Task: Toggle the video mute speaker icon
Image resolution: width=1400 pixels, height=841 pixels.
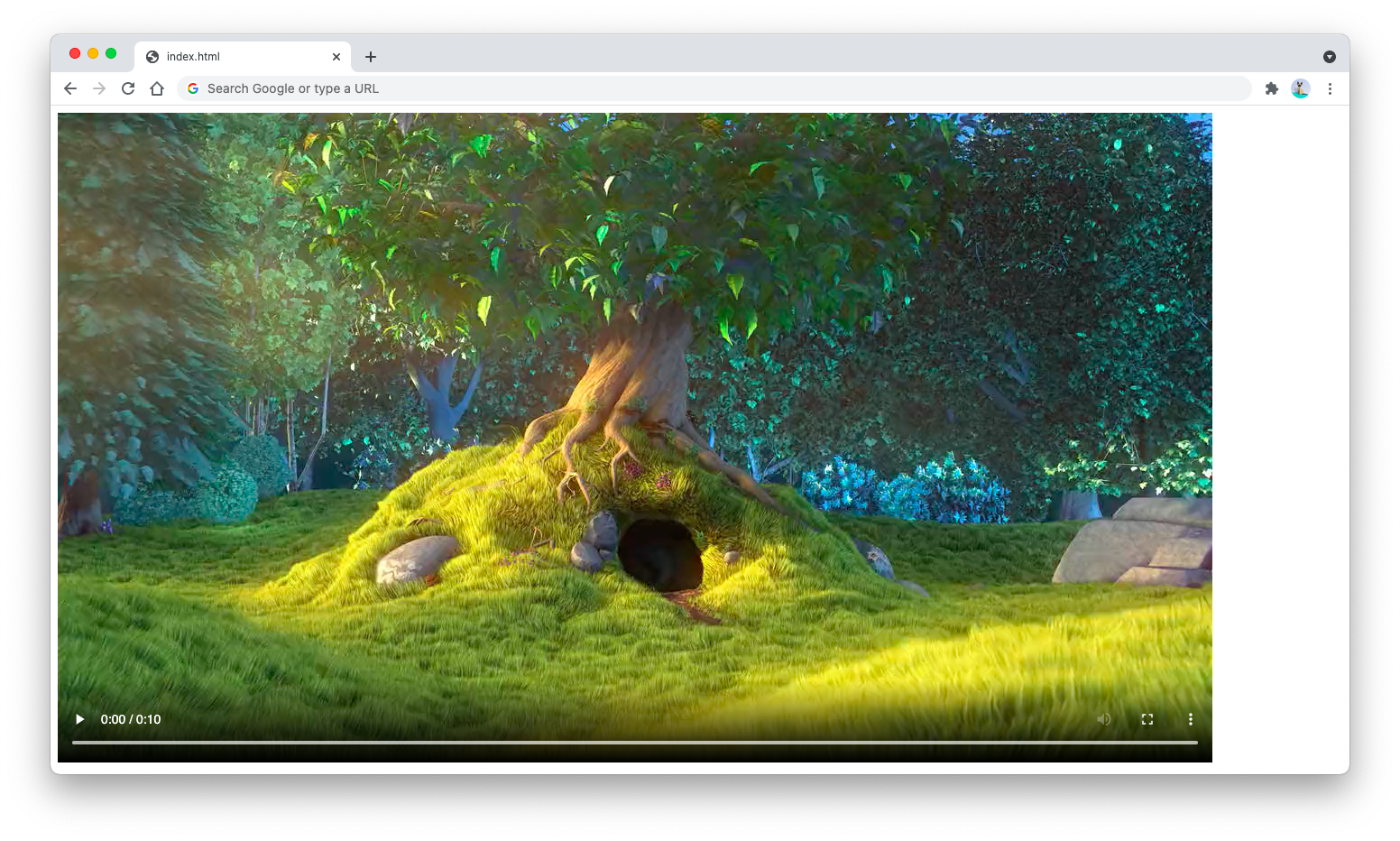Action: pyautogui.click(x=1103, y=719)
